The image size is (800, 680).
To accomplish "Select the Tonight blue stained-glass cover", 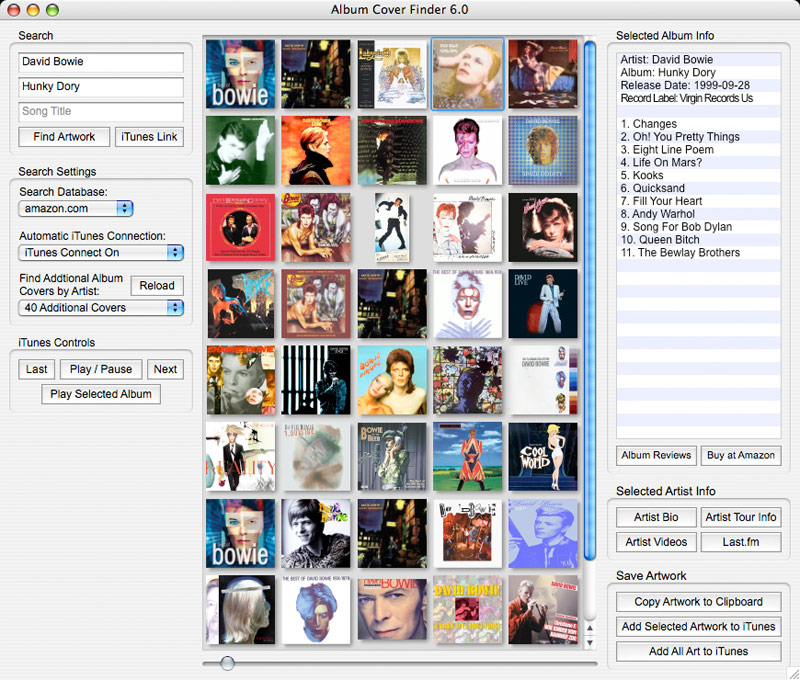I will point(467,380).
